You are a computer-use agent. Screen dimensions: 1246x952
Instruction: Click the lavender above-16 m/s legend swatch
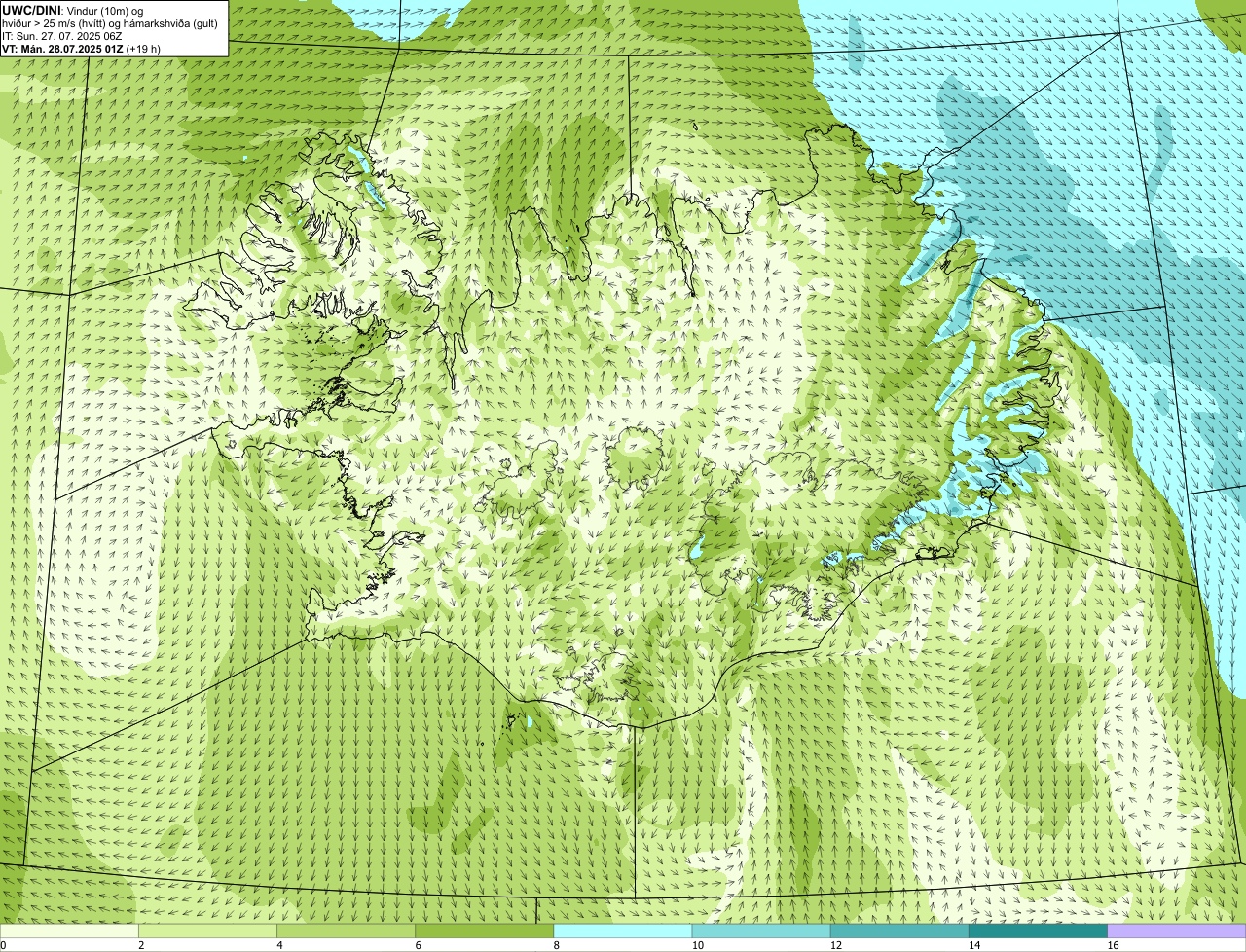1177,932
